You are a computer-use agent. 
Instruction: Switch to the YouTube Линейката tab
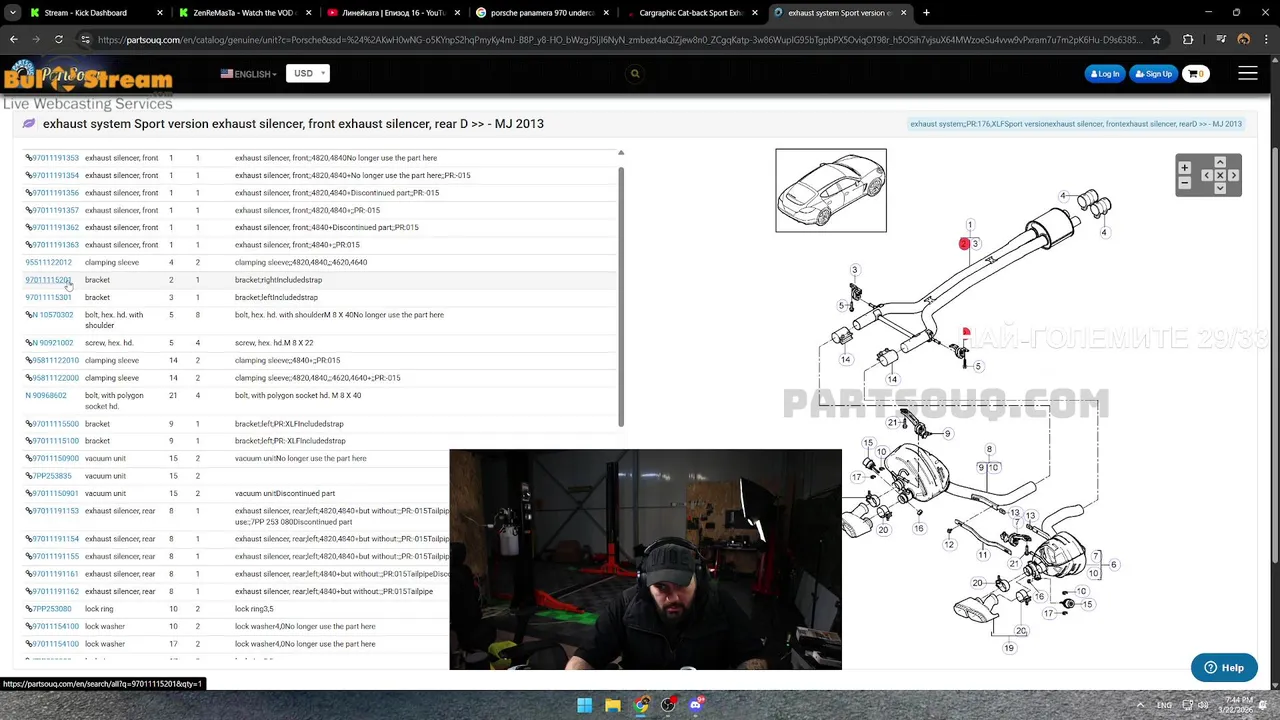click(394, 13)
